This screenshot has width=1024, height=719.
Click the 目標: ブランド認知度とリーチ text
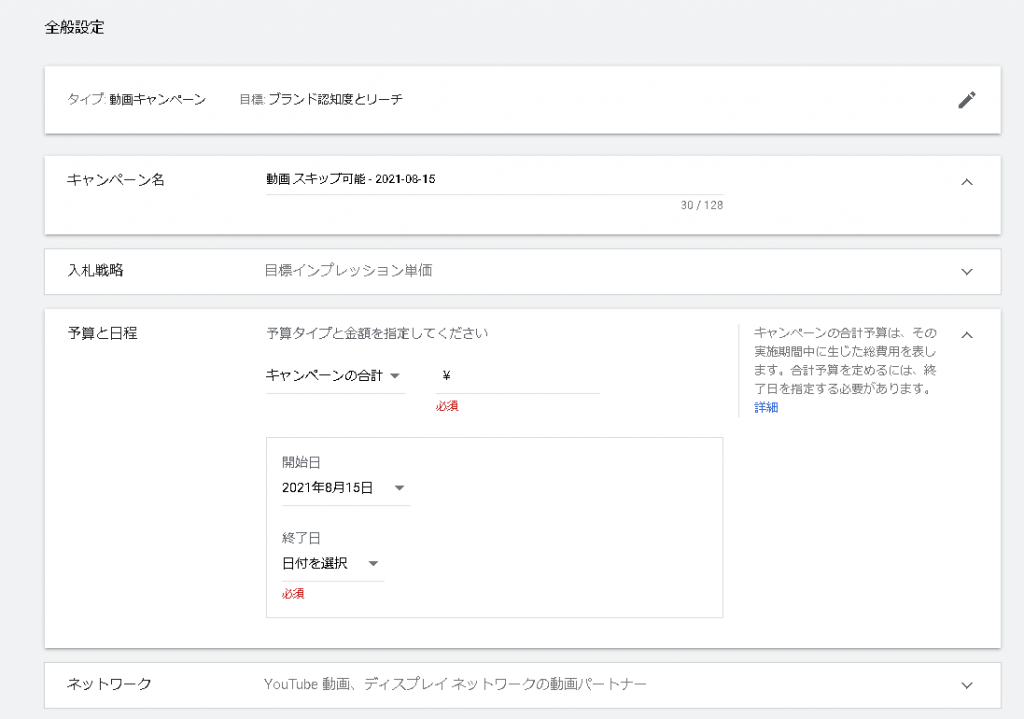tap(321, 99)
